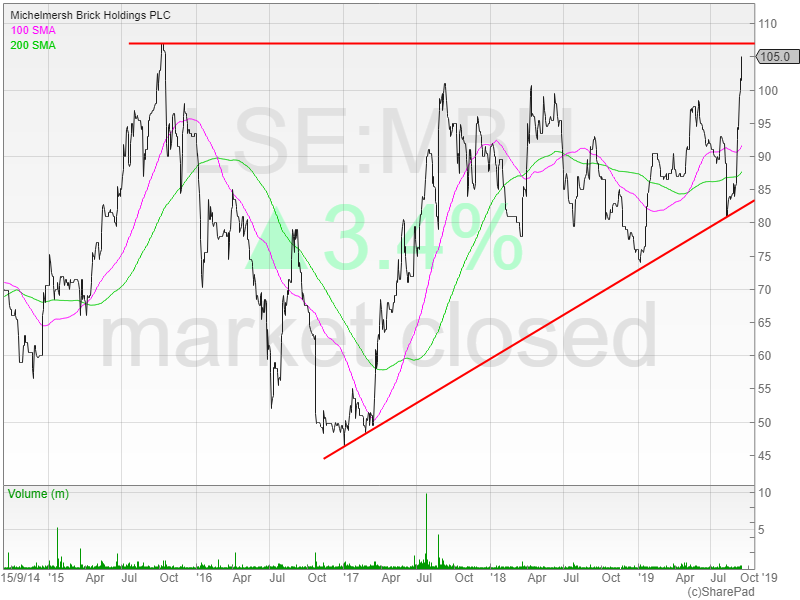Click the 10 value on volume axis
The image size is (800, 600).
764,493
